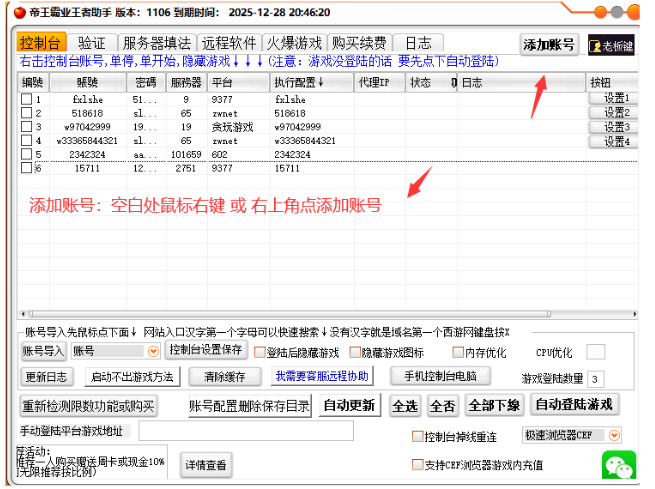Click the 全选 button
Image resolution: width=655 pixels, height=489 pixels.
pos(405,406)
